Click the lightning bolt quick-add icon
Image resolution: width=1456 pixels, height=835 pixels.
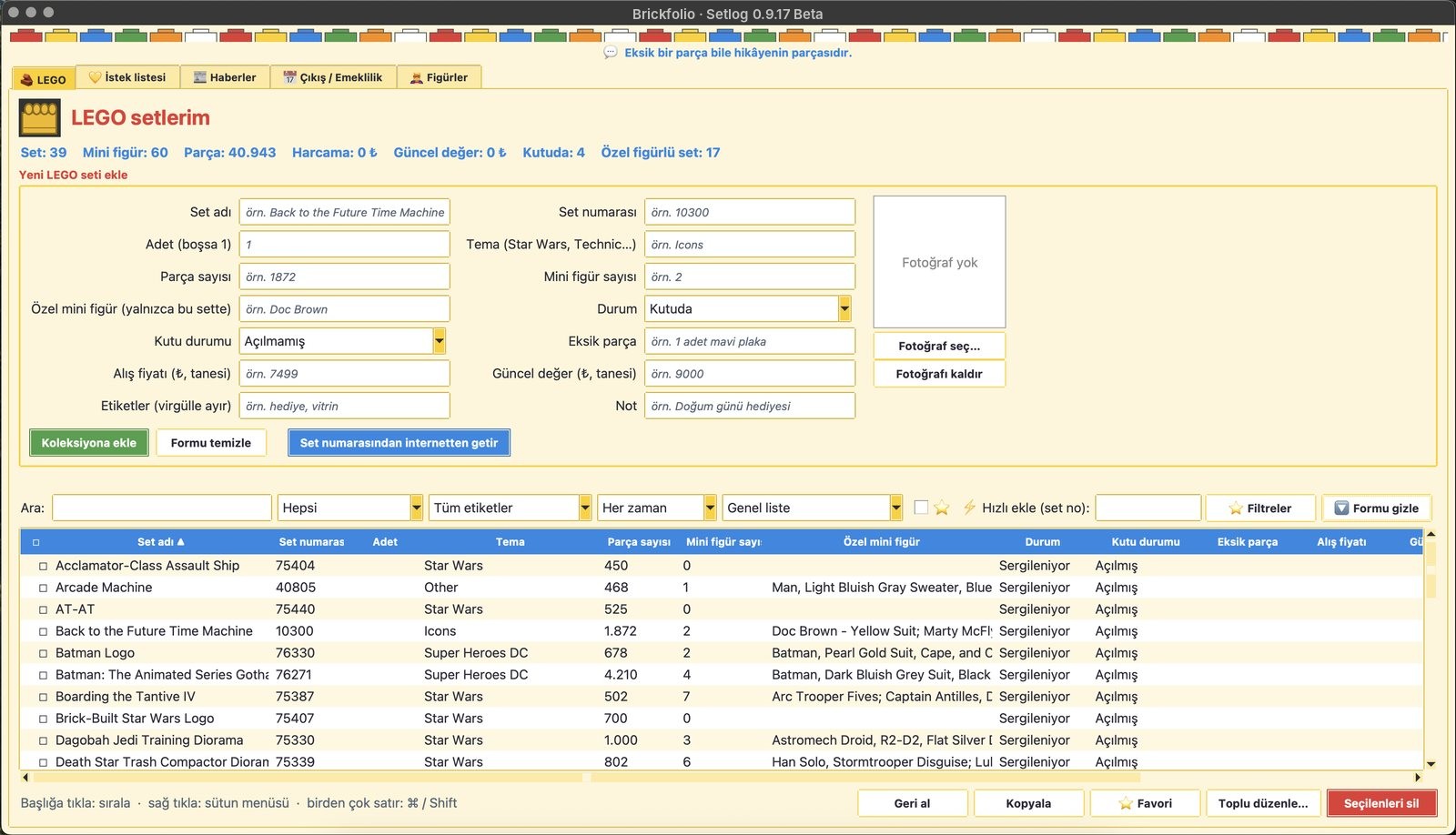tap(969, 508)
